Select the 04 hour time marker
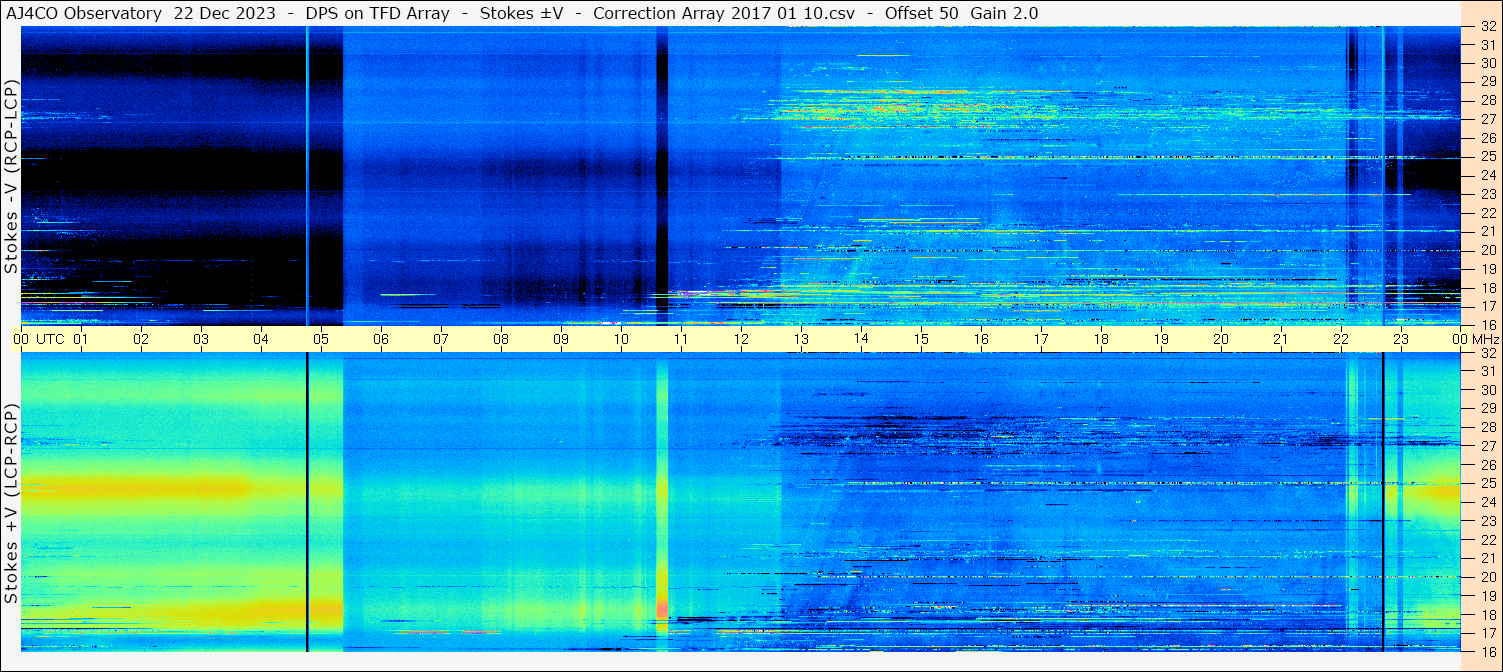 [x=261, y=339]
